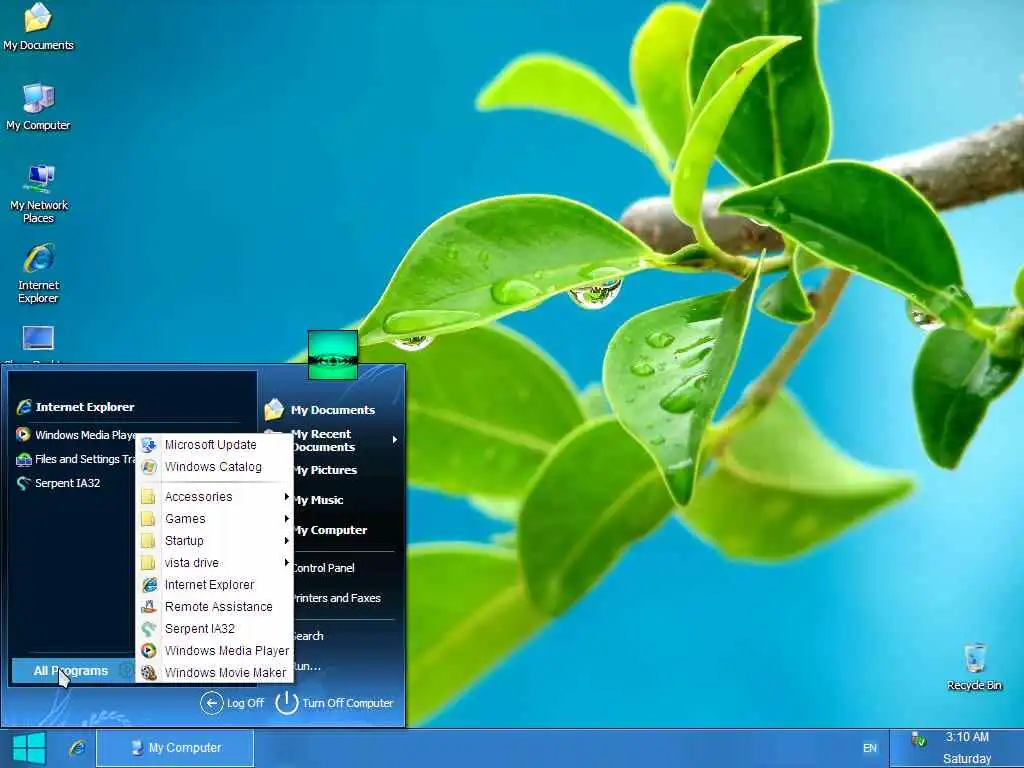Screen dimensions: 1024x768
Task: Click the Log Off arrow icon
Action: (212, 703)
